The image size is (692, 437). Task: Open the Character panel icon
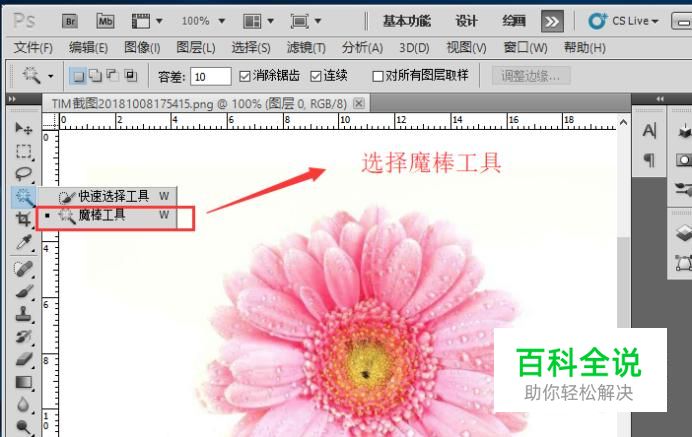click(x=649, y=131)
